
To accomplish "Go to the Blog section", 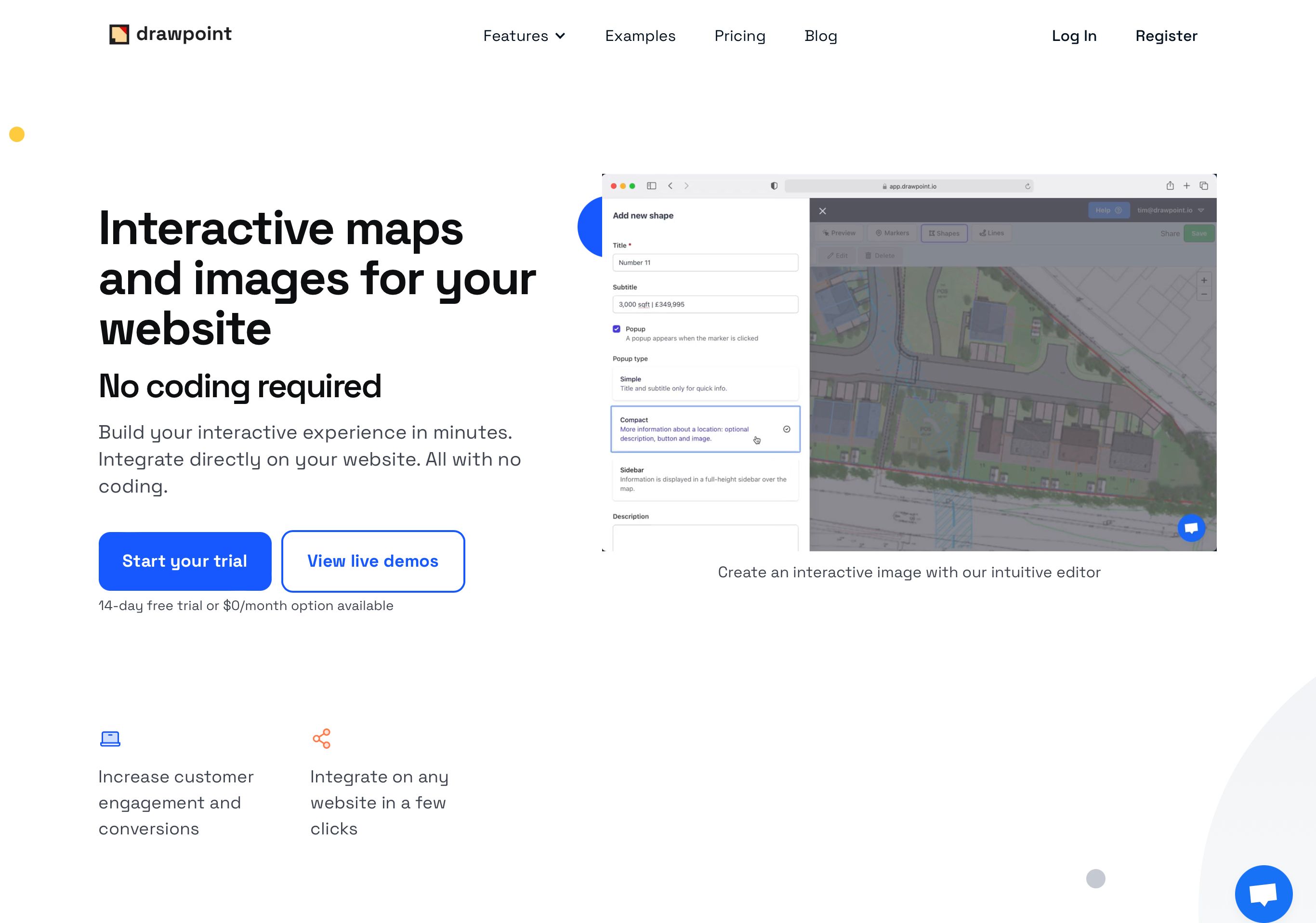I will [821, 36].
